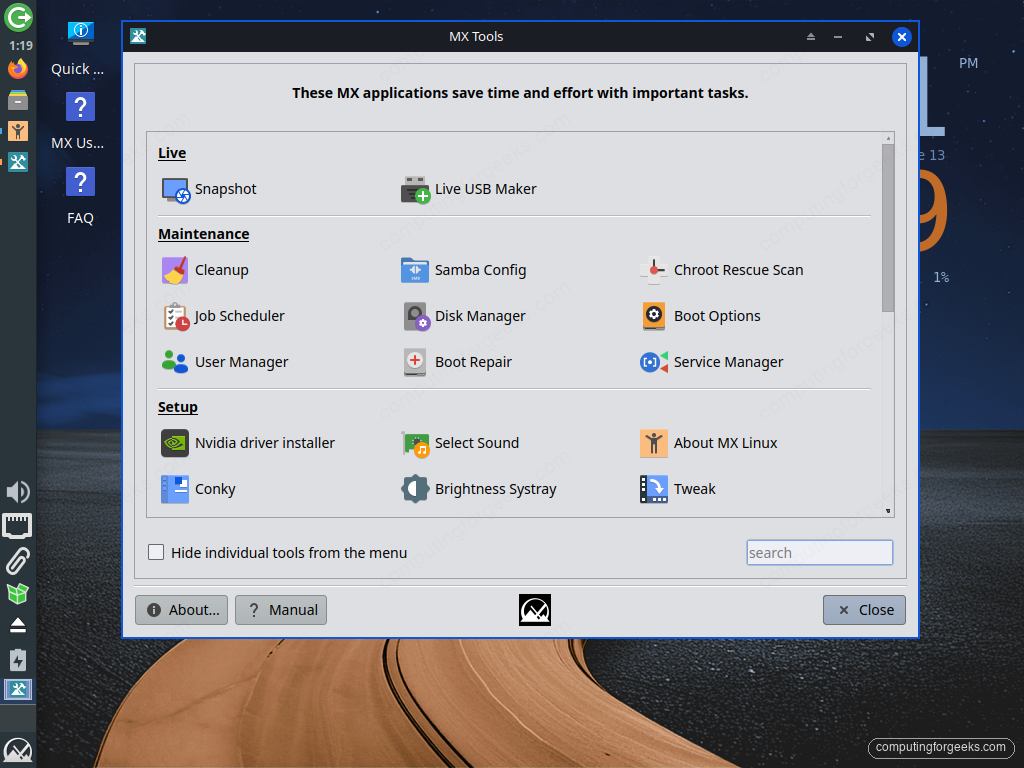Open the clipboard paperclip icon in the panel
1024x768 pixels.
click(x=18, y=561)
